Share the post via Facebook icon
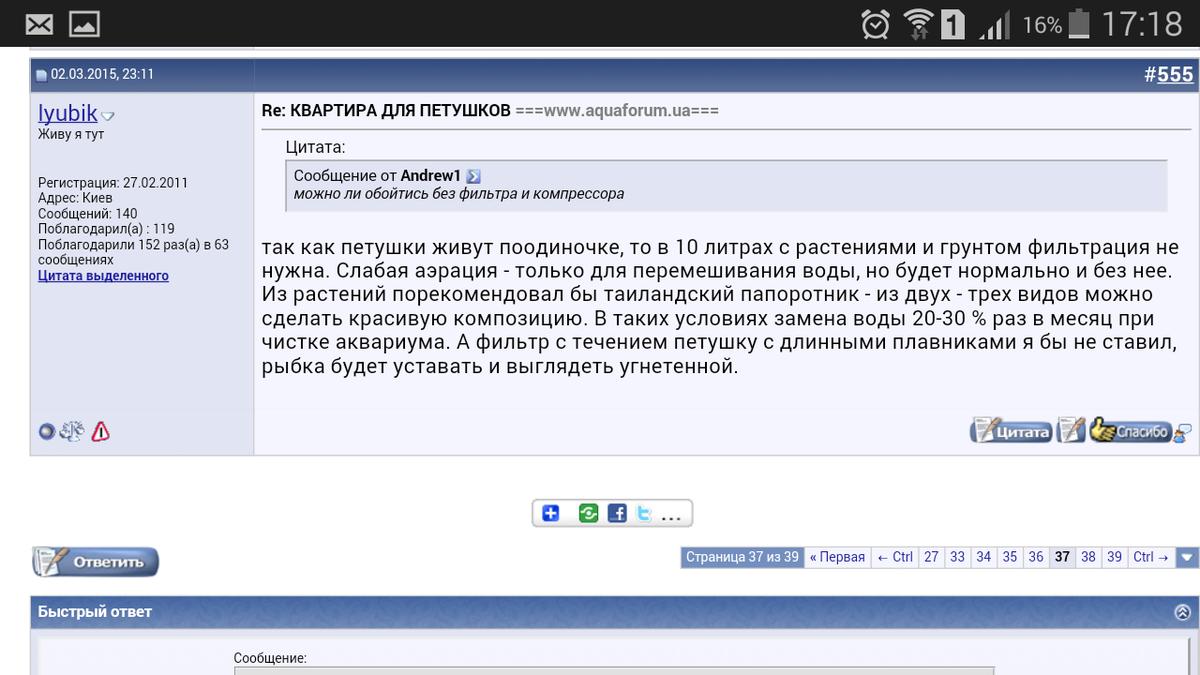 (x=617, y=514)
